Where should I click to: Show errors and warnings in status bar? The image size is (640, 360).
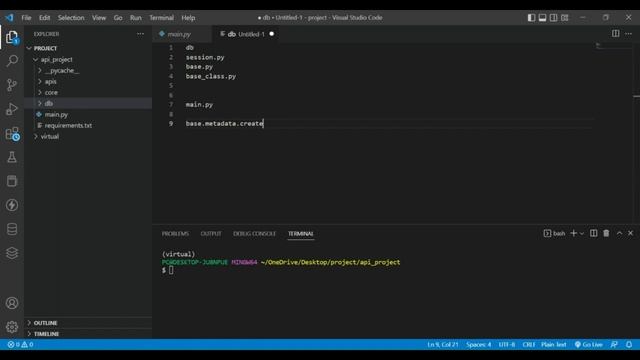click(20, 344)
